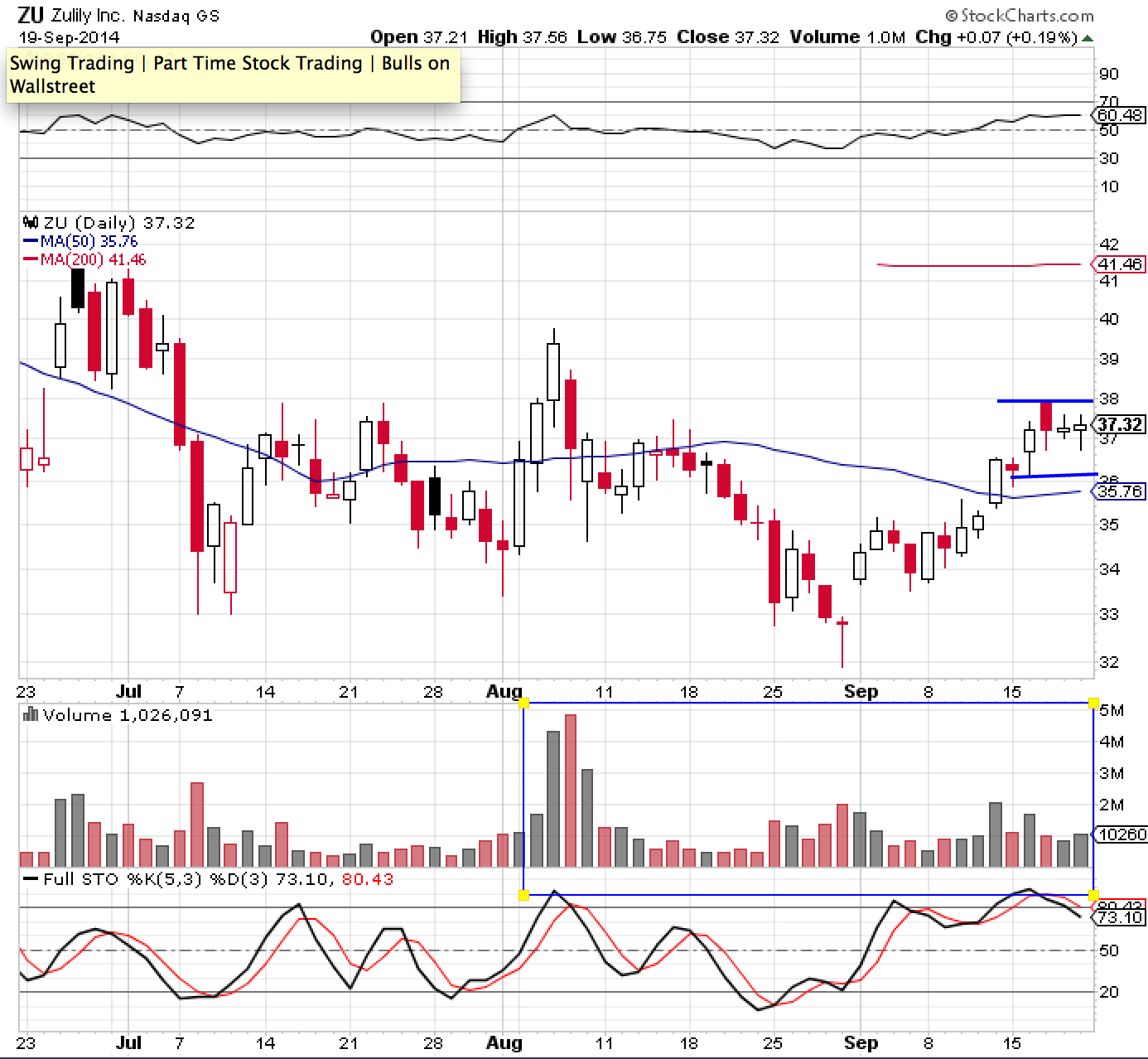Click the yellow handle at the volume panel's top-right
Screen dimensions: 1148x1059
click(1093, 704)
